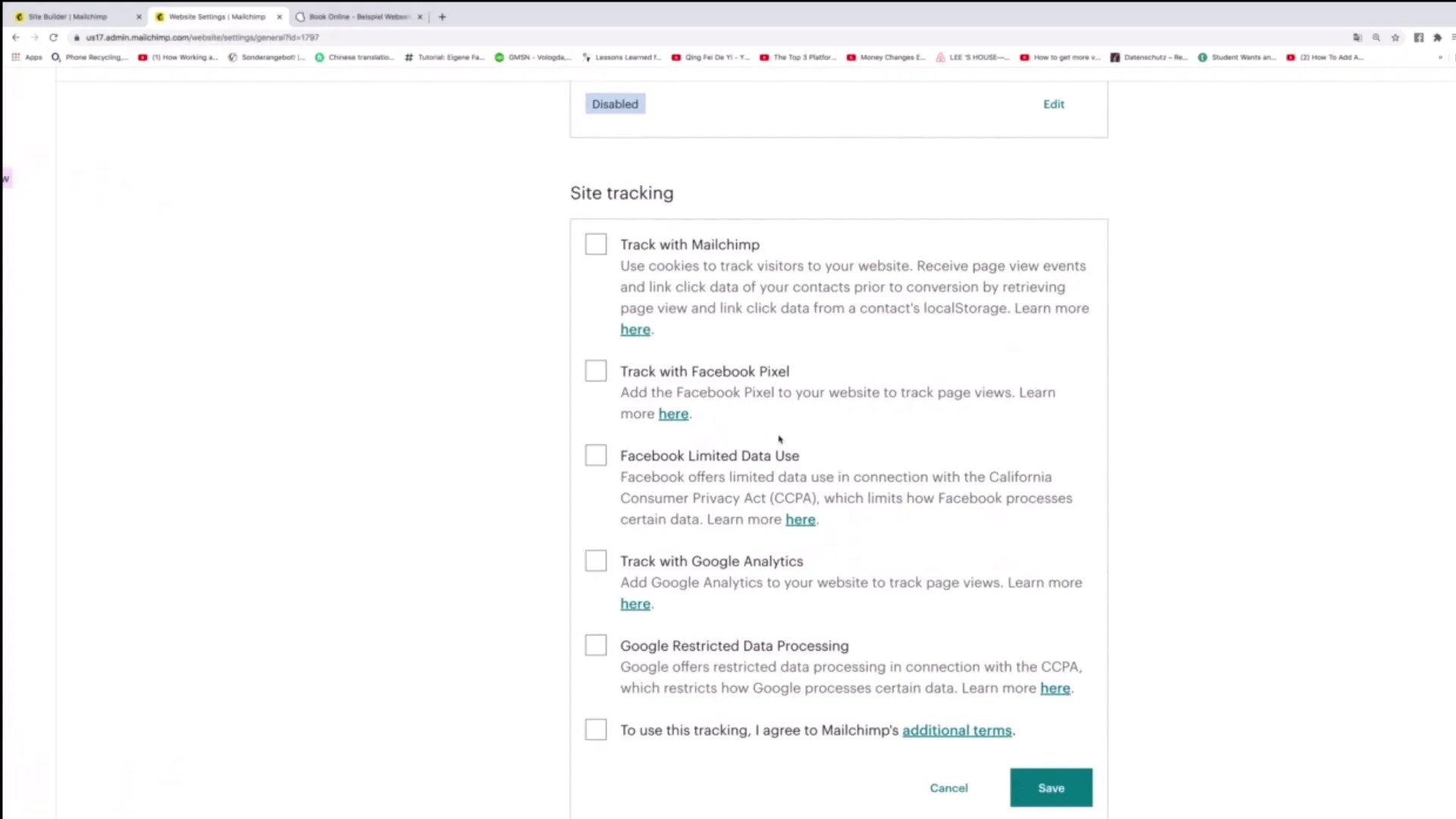Bookmark this page with the star icon
Screen dimensions: 1456x819
[1395, 37]
